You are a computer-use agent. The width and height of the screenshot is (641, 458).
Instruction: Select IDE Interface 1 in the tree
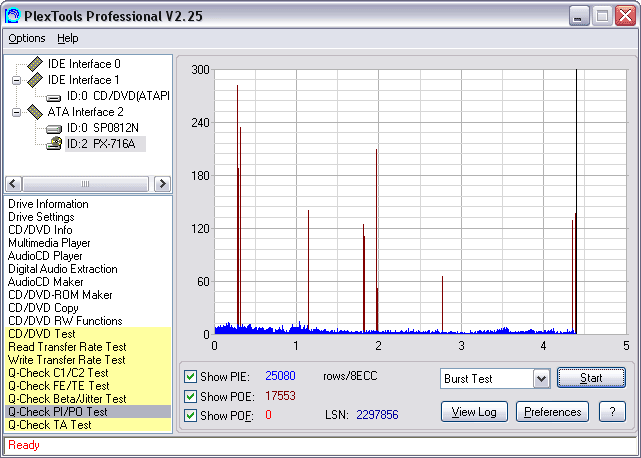click(83, 80)
